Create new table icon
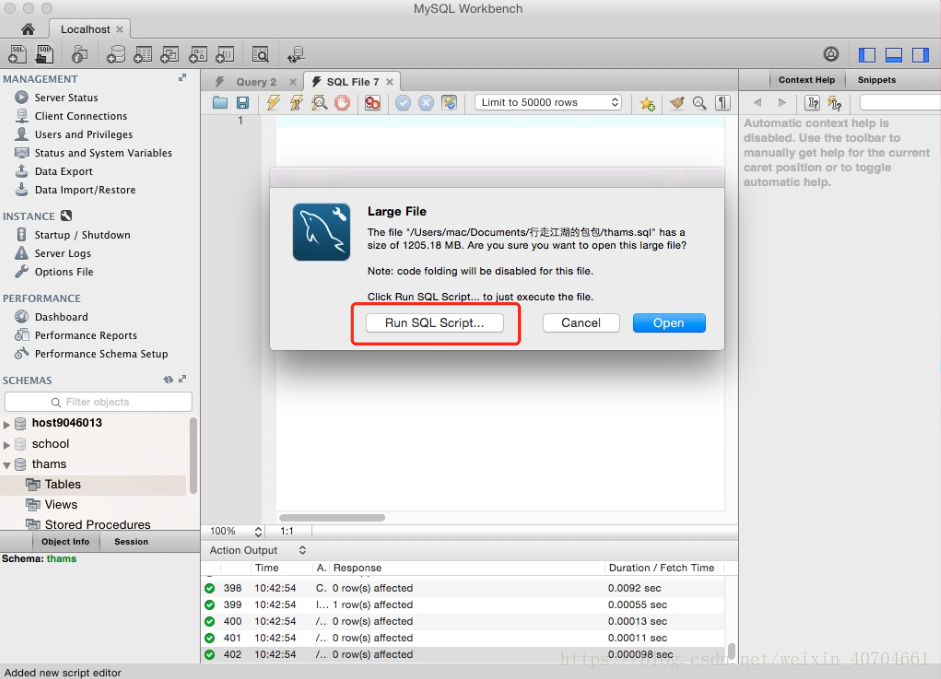941x679 pixels. click(x=143, y=55)
